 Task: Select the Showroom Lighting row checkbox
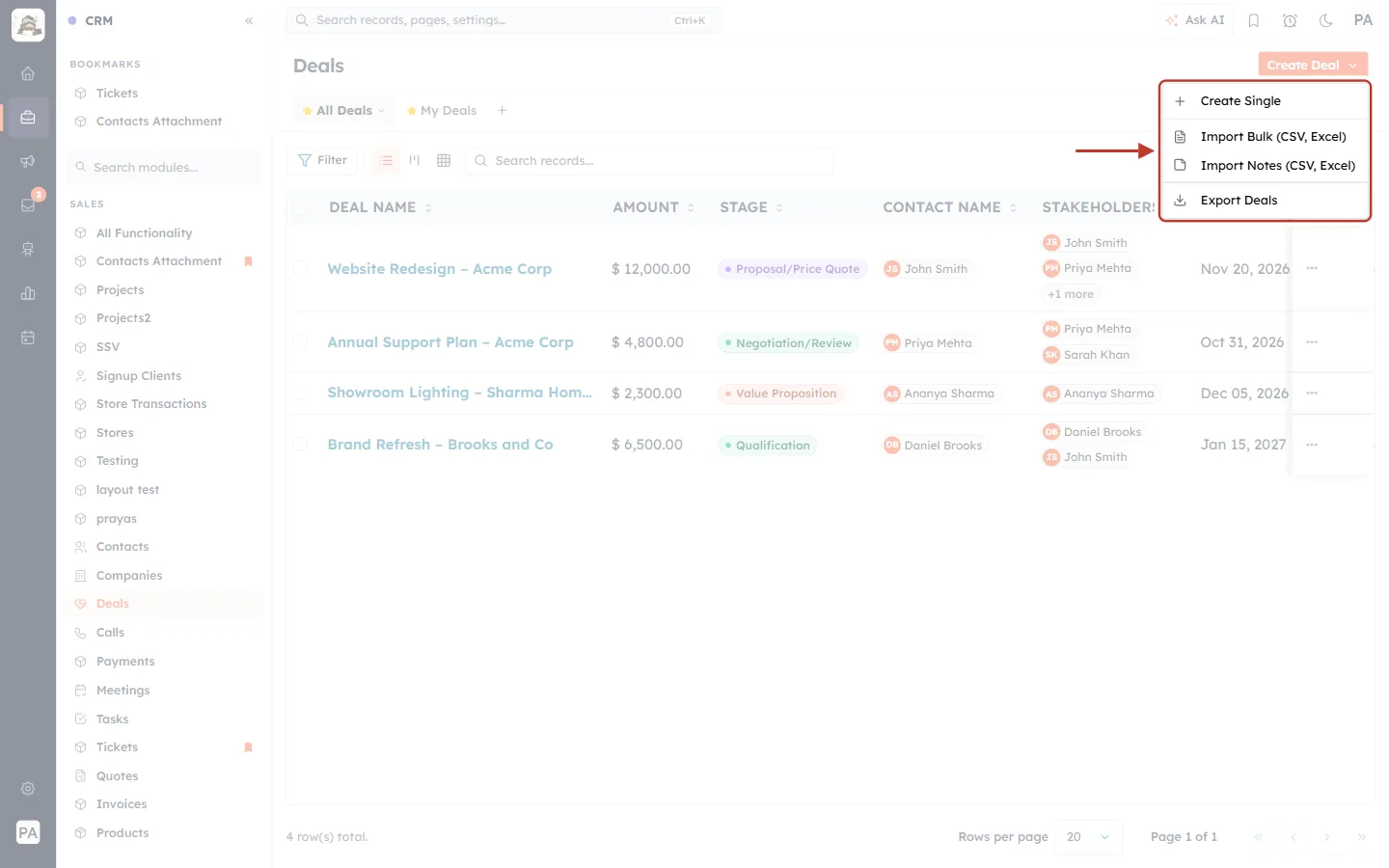pyautogui.click(x=300, y=393)
